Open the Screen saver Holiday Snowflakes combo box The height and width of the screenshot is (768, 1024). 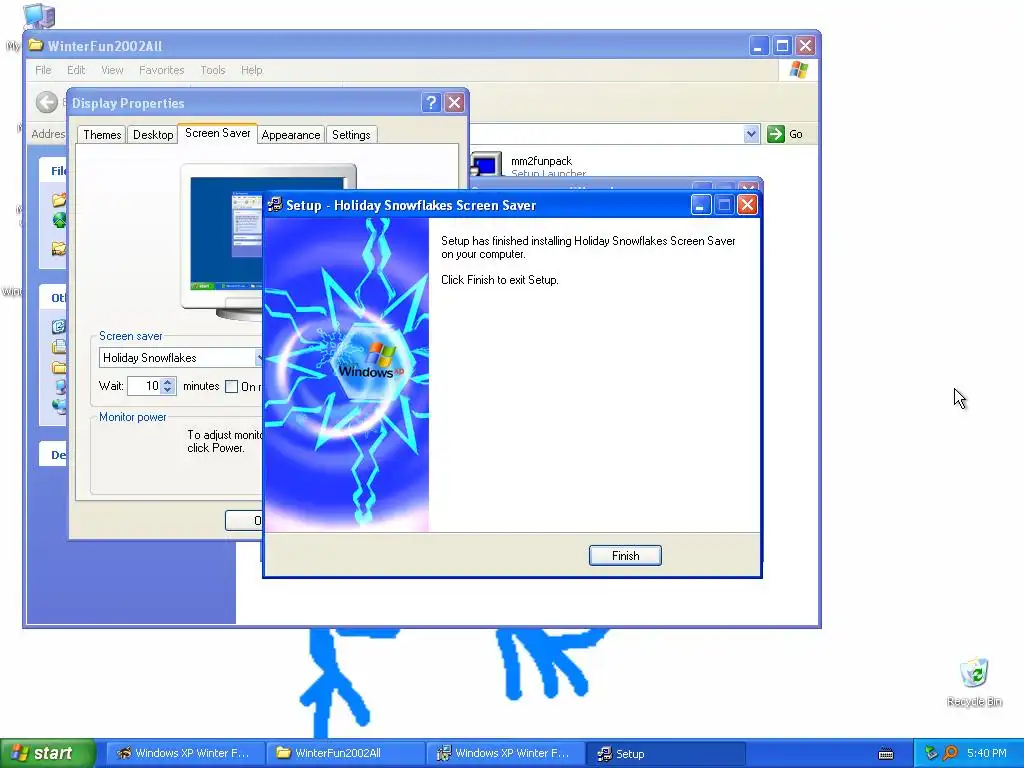pyautogui.click(x=181, y=358)
